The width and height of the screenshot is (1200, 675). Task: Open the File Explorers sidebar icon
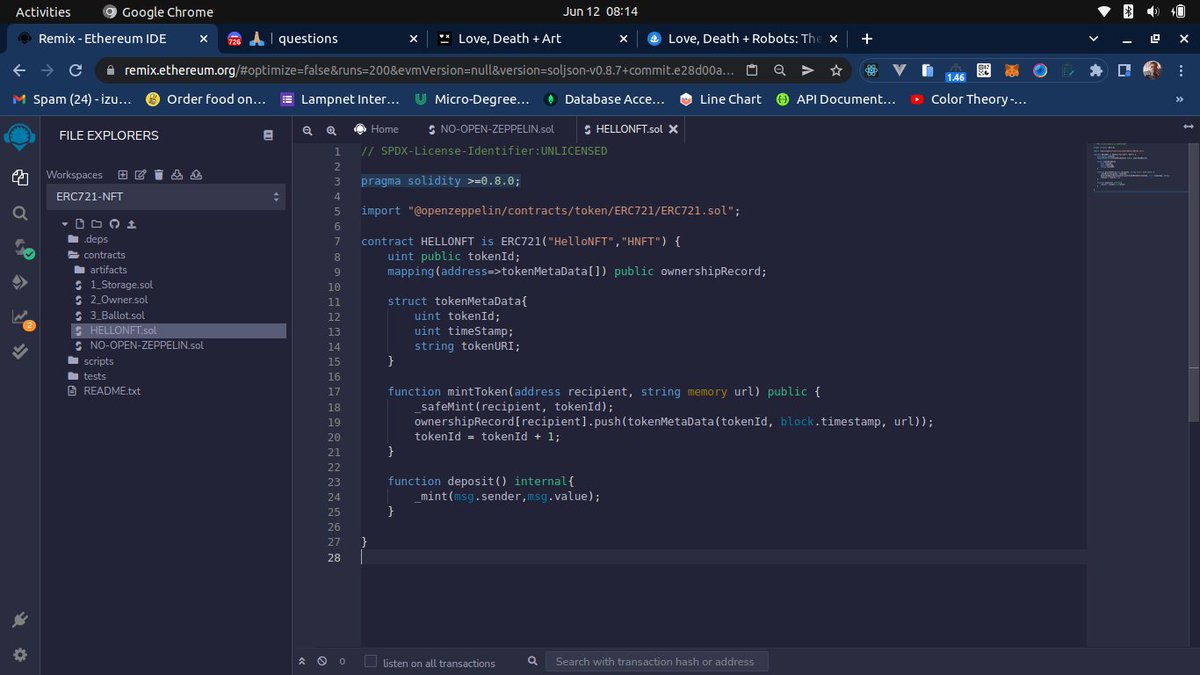20,176
